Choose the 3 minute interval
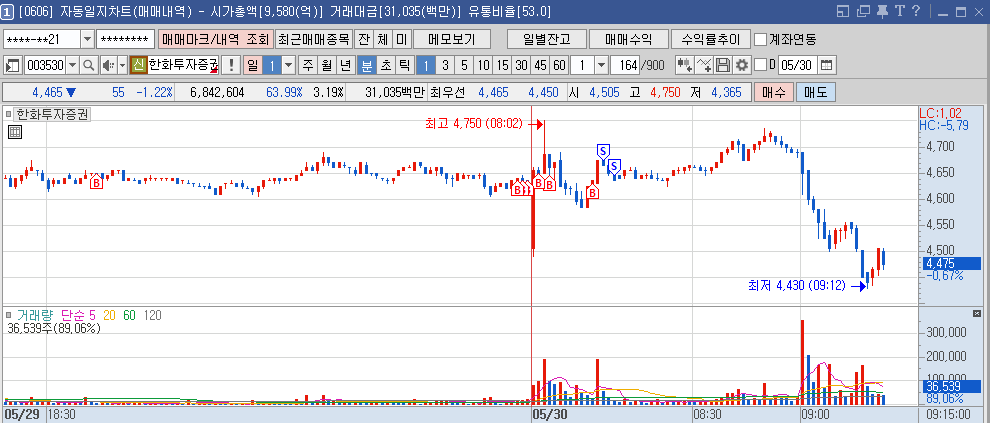Image resolution: width=990 pixels, height=423 pixels. pos(445,65)
